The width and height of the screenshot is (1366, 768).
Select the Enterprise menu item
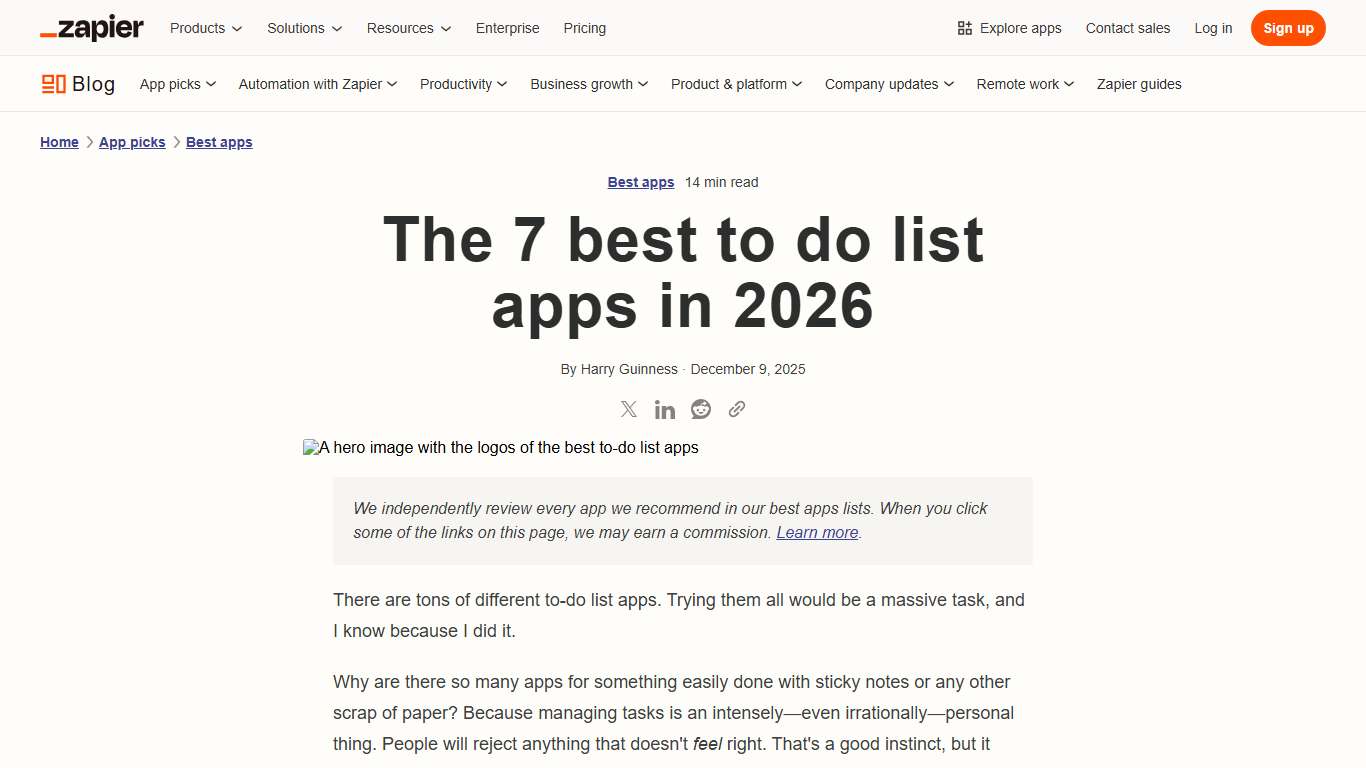pos(507,28)
